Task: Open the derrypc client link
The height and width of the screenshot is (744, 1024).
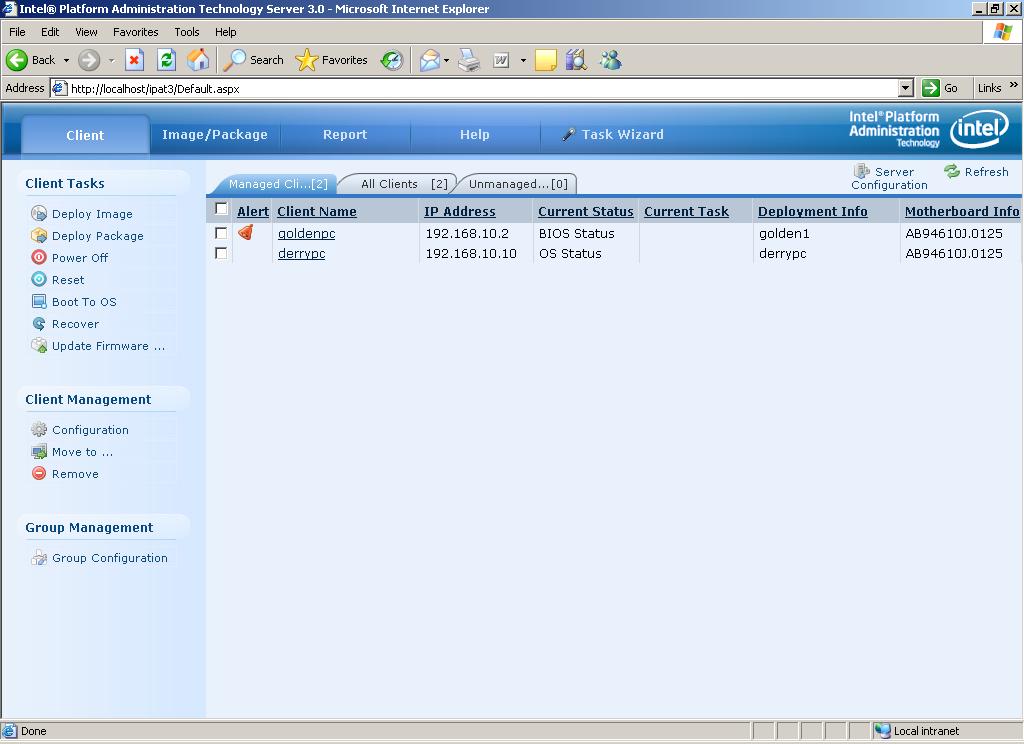Action: (301, 254)
